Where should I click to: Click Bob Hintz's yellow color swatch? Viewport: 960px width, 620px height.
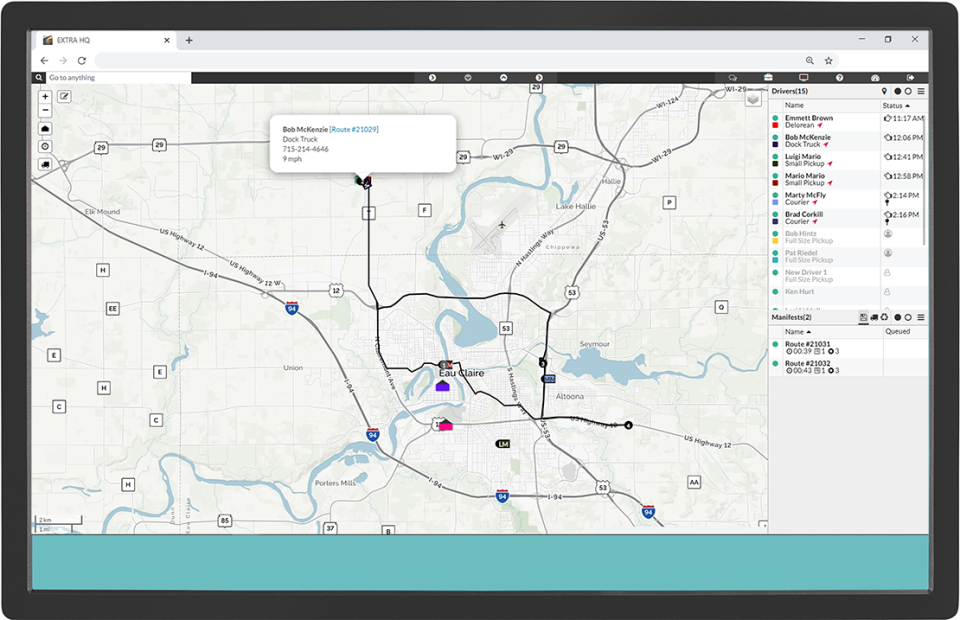coord(775,241)
